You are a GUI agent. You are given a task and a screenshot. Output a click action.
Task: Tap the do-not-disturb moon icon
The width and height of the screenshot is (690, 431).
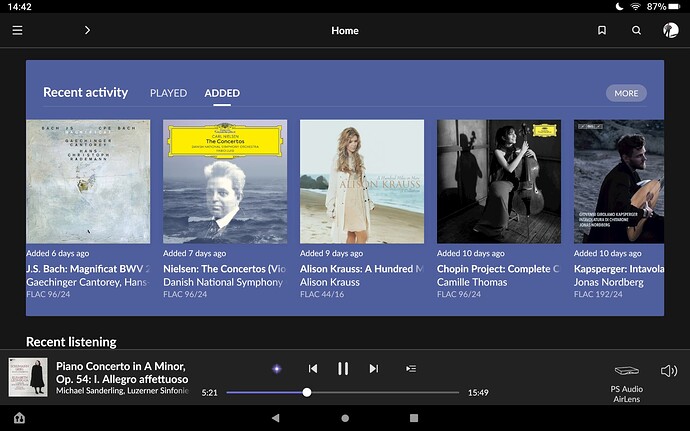(x=620, y=7)
